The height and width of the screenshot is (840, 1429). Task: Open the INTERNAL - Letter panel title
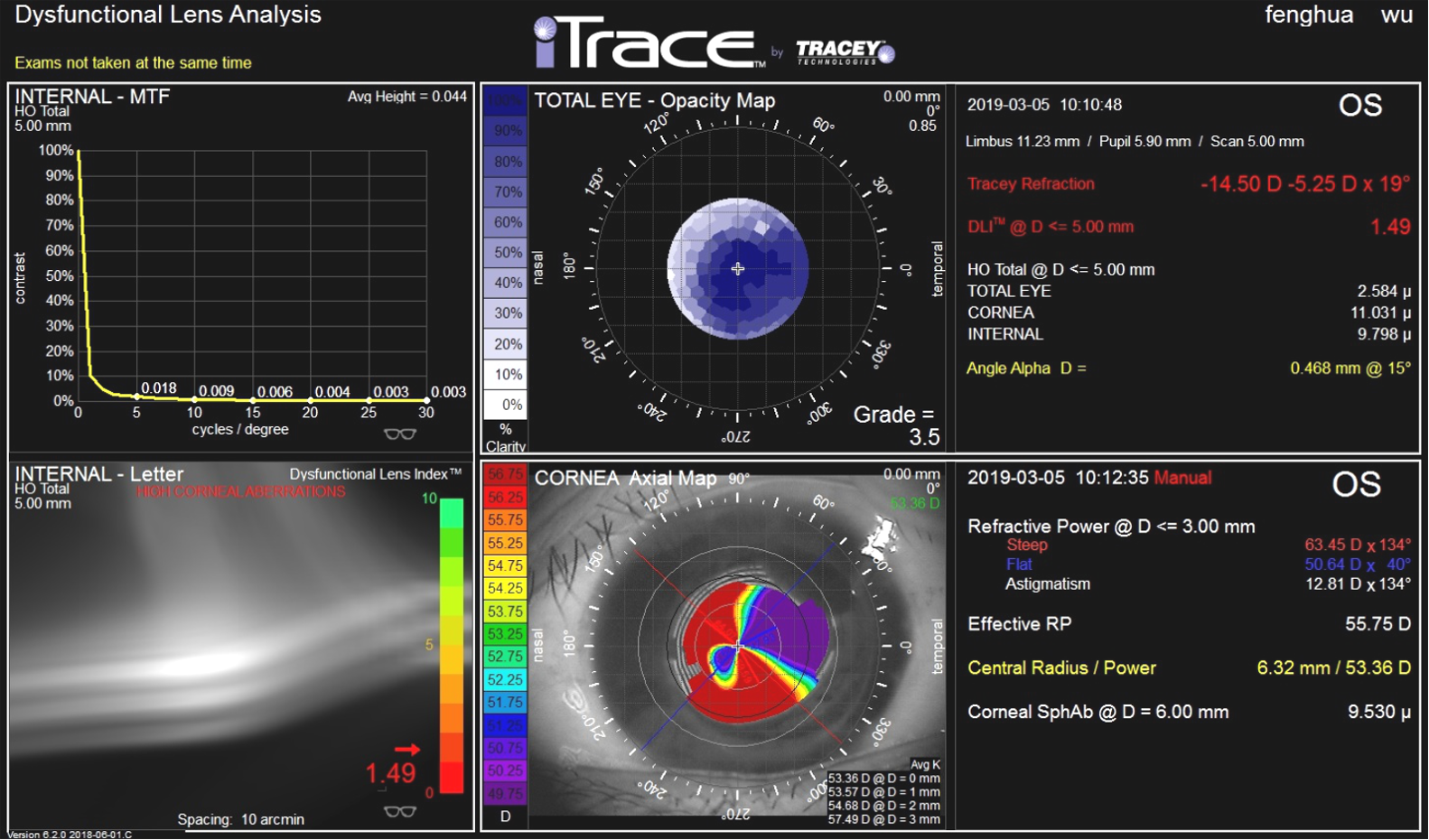tap(98, 474)
